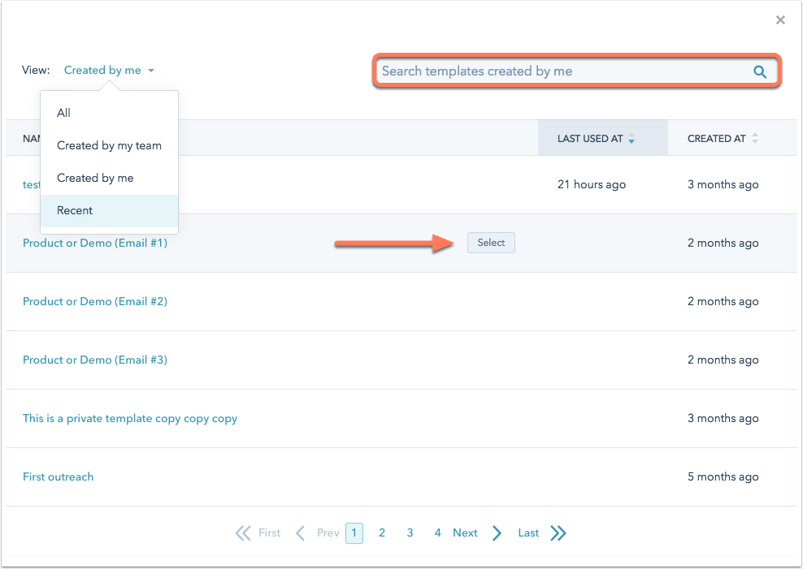This screenshot has height=569, width=803.
Task: Go to page 2
Action: tap(382, 533)
